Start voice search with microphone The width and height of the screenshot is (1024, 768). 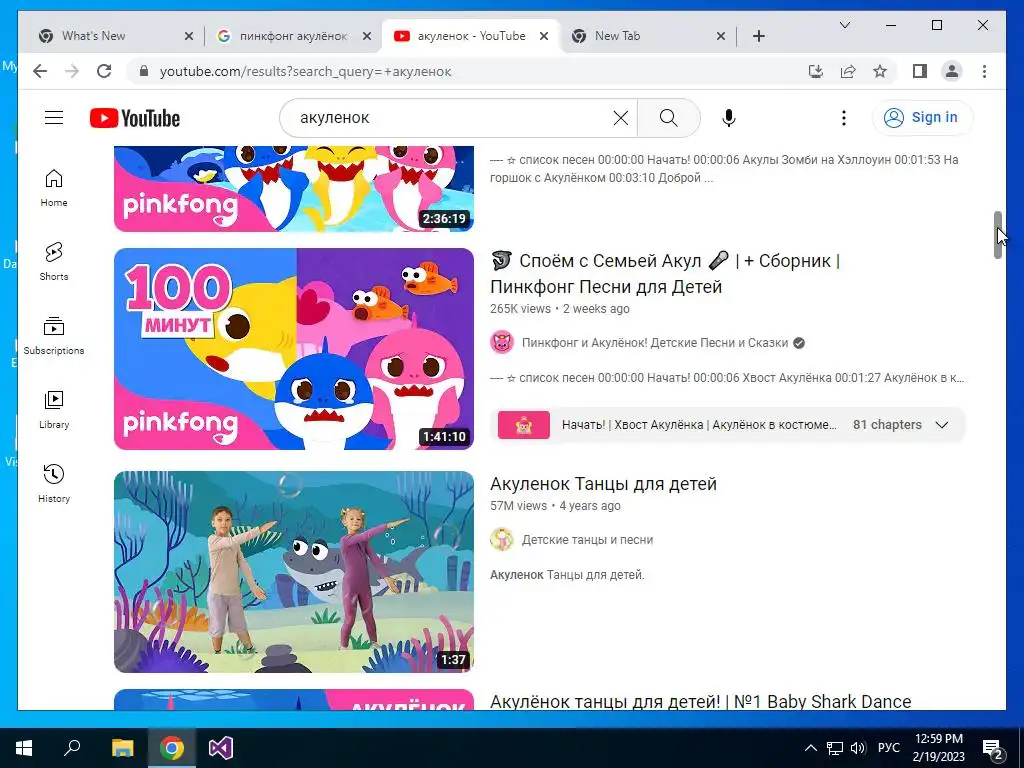(x=729, y=118)
